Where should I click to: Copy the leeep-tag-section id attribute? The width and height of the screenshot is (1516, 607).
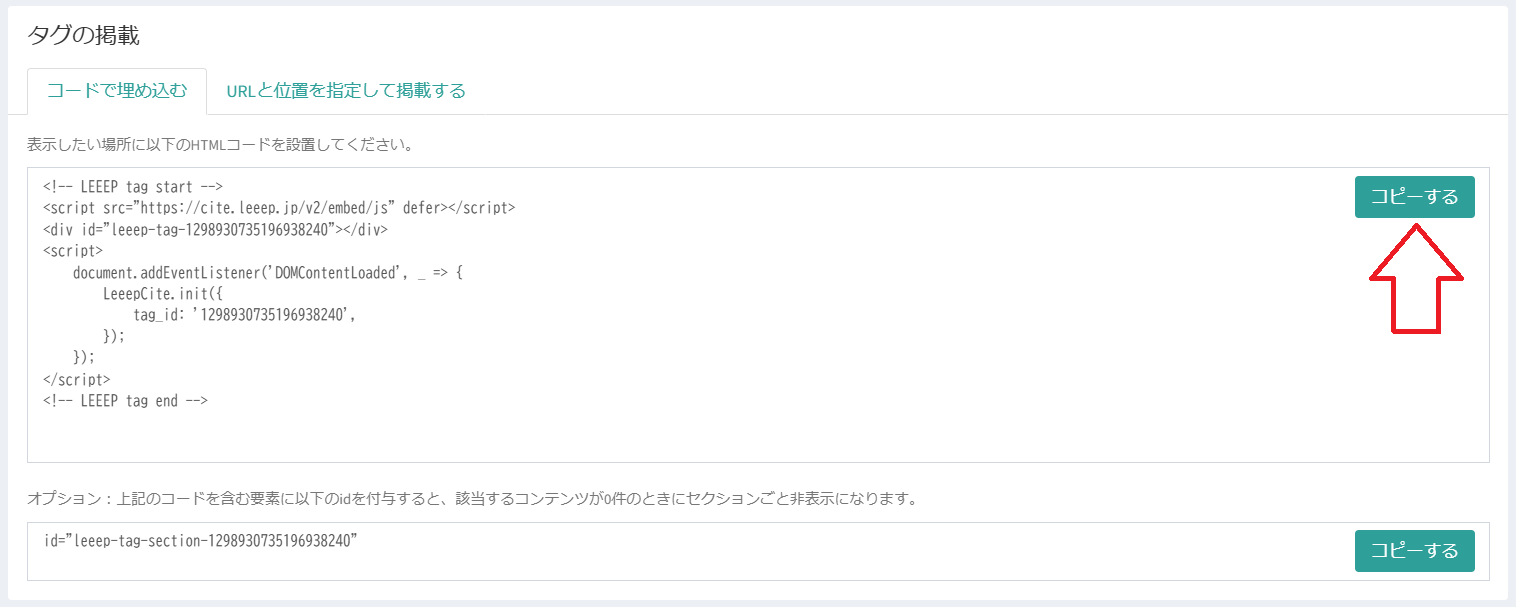1414,550
